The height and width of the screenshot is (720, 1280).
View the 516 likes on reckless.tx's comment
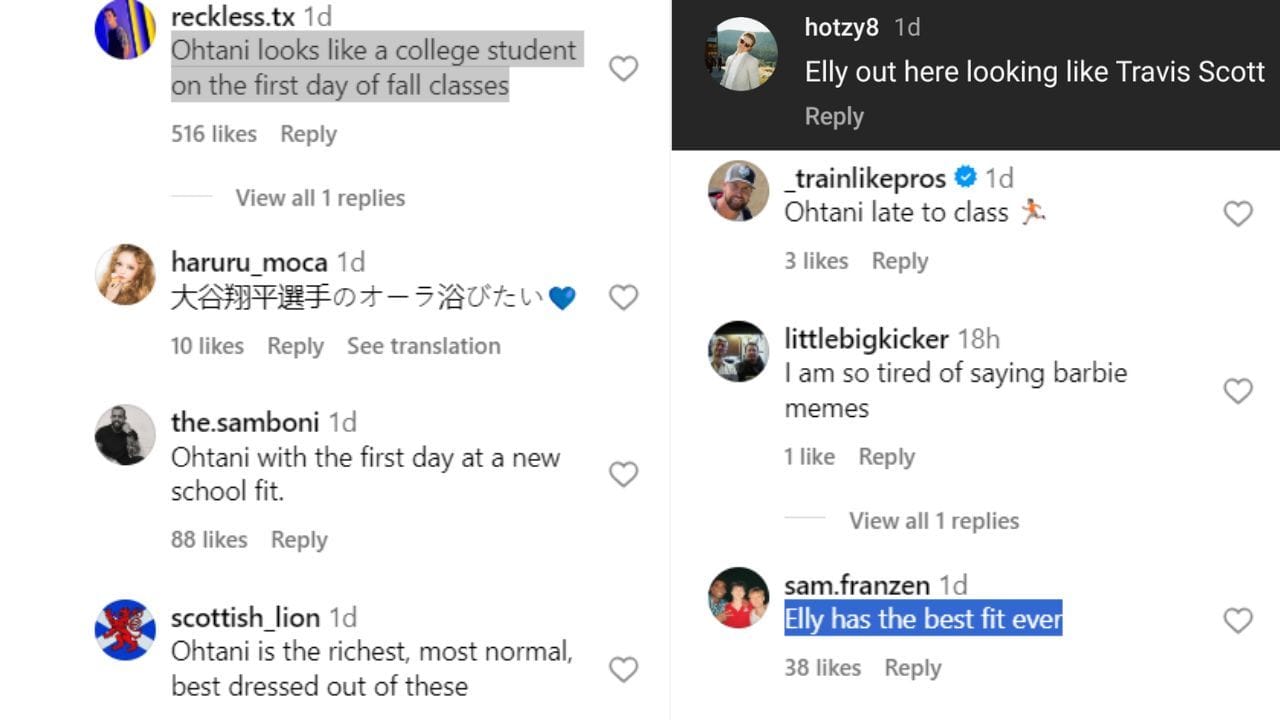(x=214, y=134)
